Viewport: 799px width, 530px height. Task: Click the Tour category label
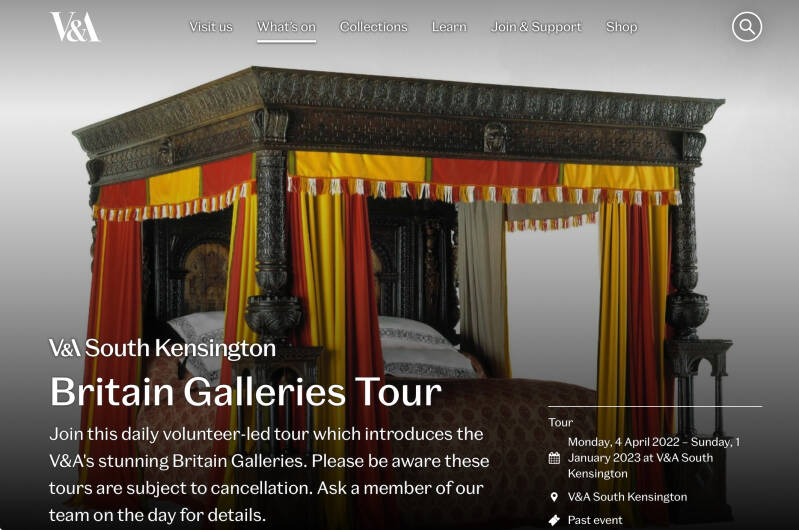561,422
